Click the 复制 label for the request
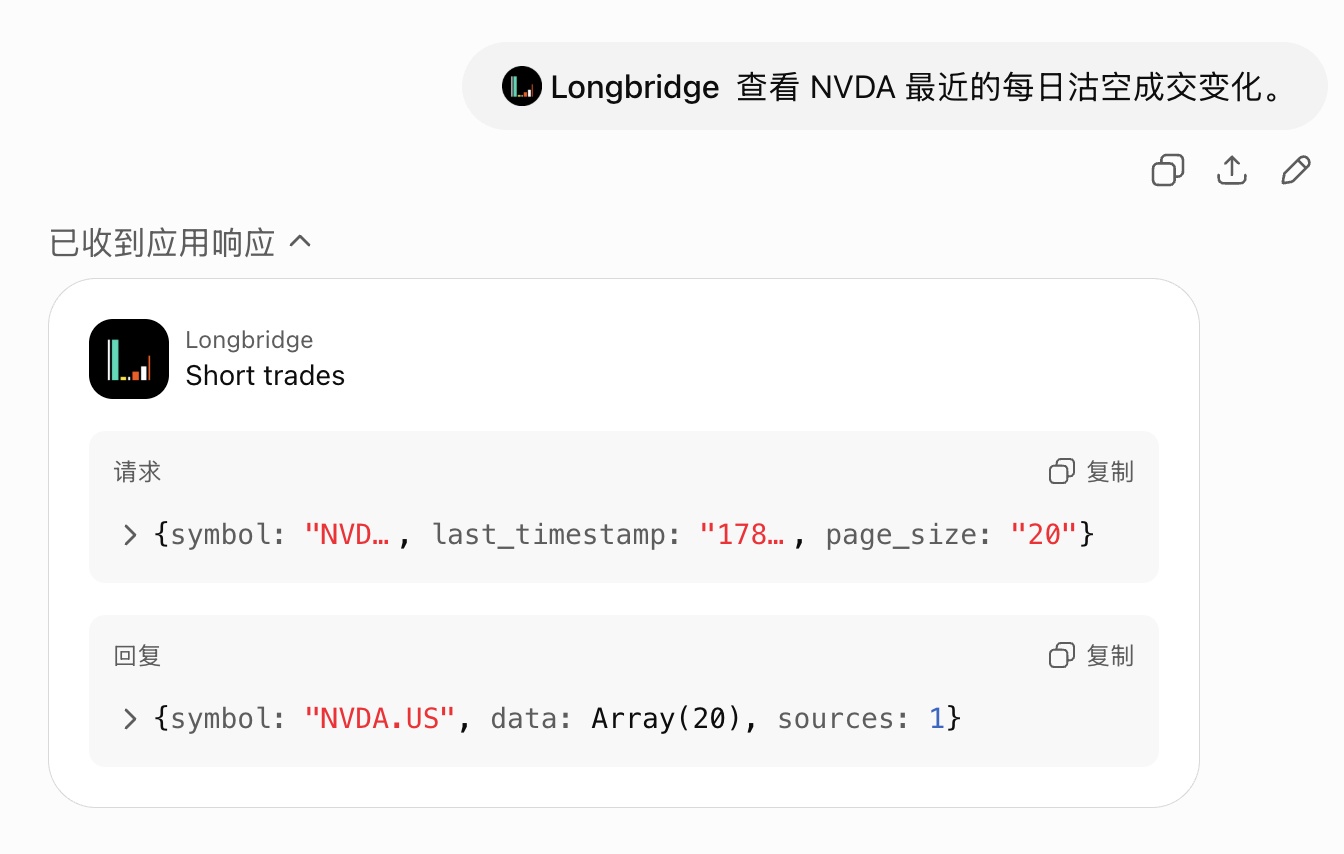The image size is (1344, 854). click(1110, 472)
